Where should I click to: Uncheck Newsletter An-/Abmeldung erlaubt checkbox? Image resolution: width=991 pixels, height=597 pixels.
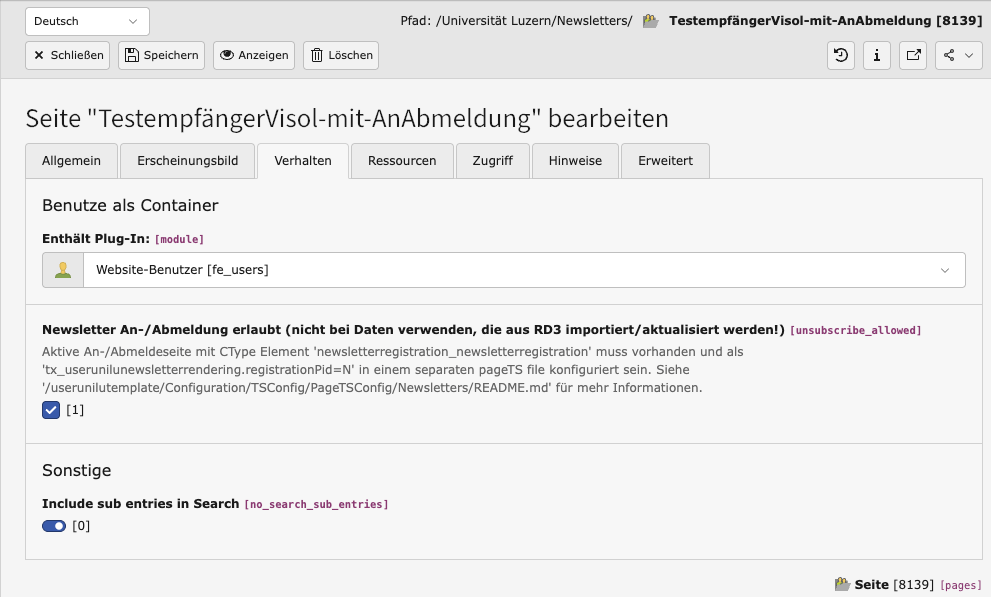pyautogui.click(x=51, y=410)
